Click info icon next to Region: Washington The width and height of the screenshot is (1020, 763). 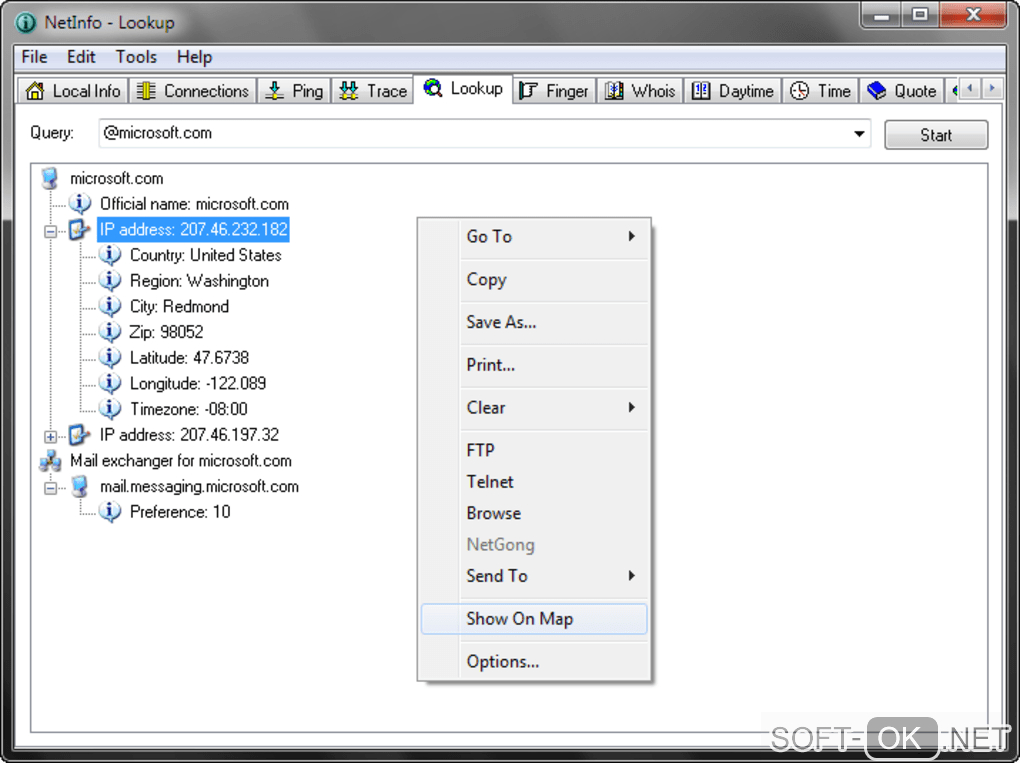pyautogui.click(x=110, y=280)
